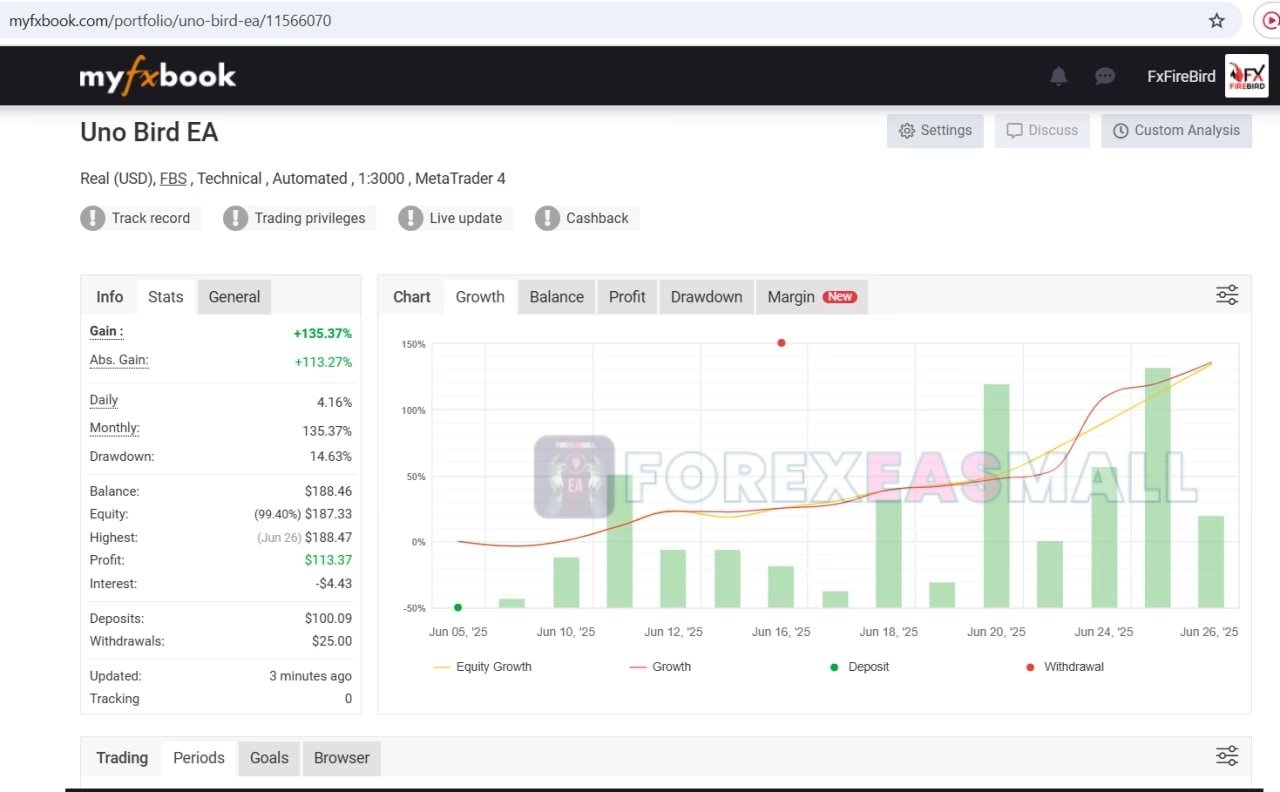
Task: Toggle Withdrawal markers in chart legend
Action: coord(1065,667)
